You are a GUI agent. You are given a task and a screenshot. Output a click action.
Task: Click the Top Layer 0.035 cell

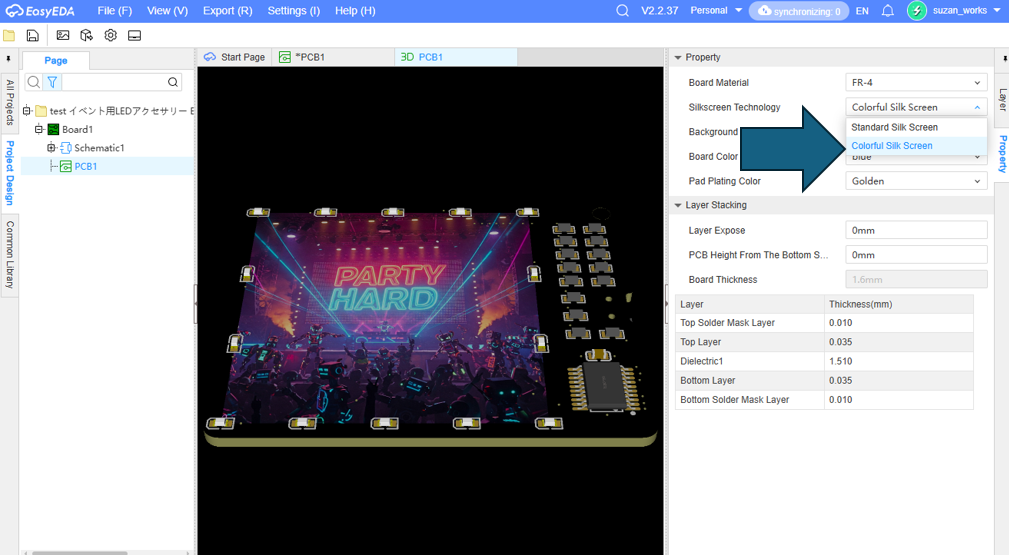tap(898, 342)
